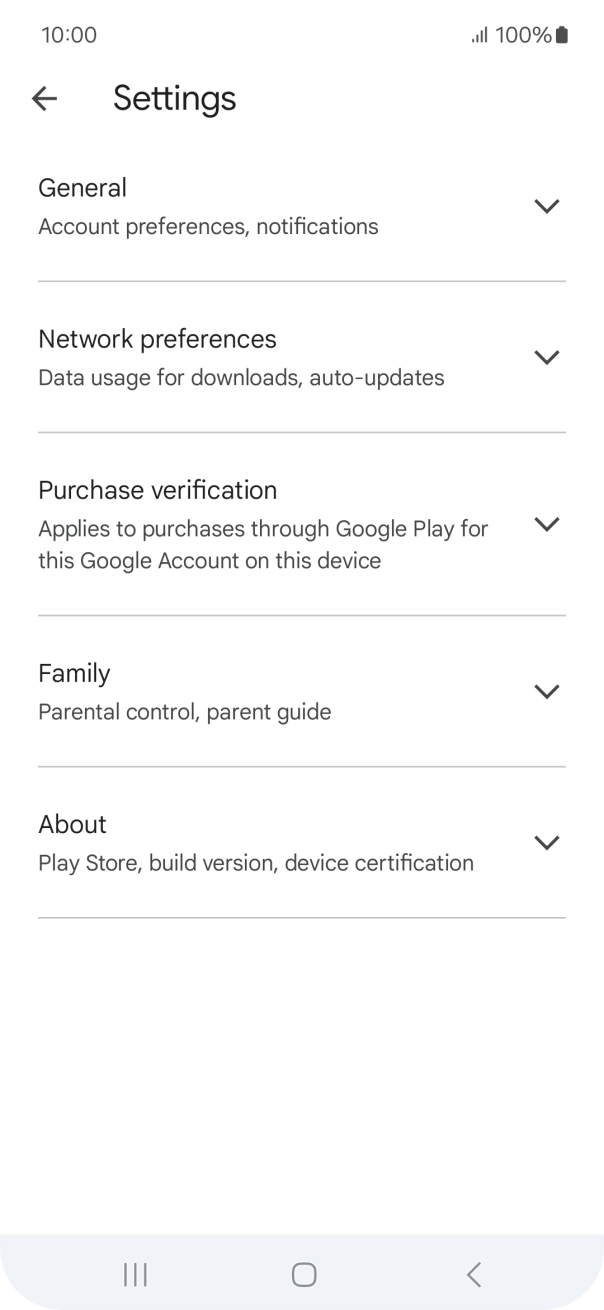Tap the battery icon in status bar
The width and height of the screenshot is (604, 1310).
562,35
